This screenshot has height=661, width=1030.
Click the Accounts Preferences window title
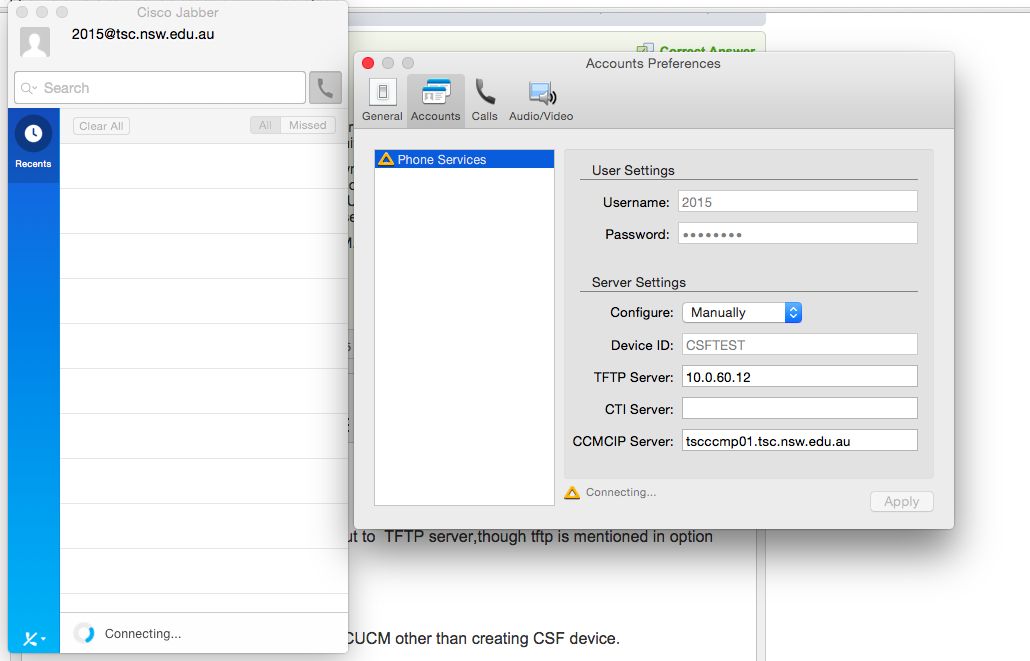(653, 64)
